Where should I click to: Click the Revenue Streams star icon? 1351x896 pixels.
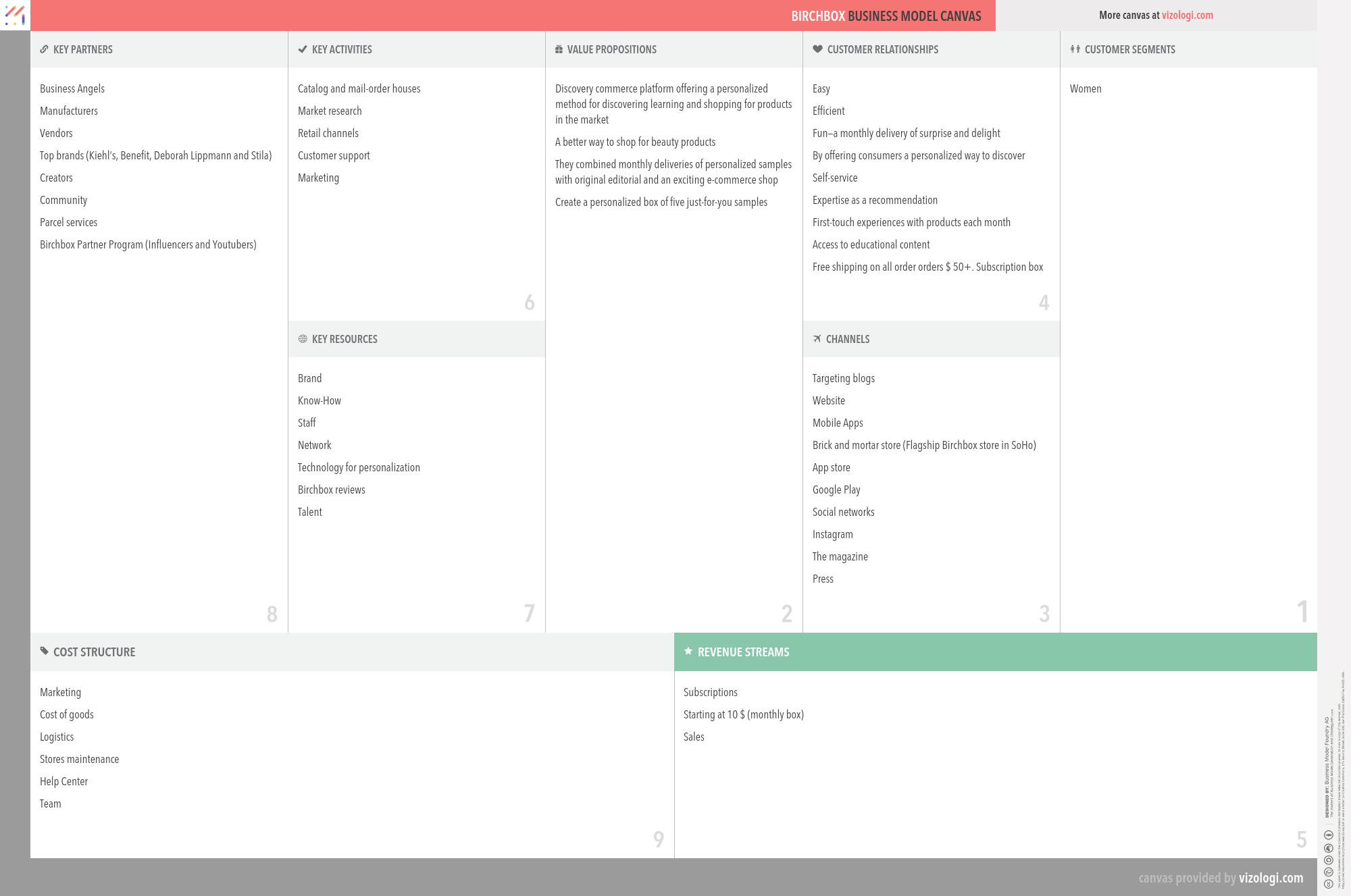688,651
